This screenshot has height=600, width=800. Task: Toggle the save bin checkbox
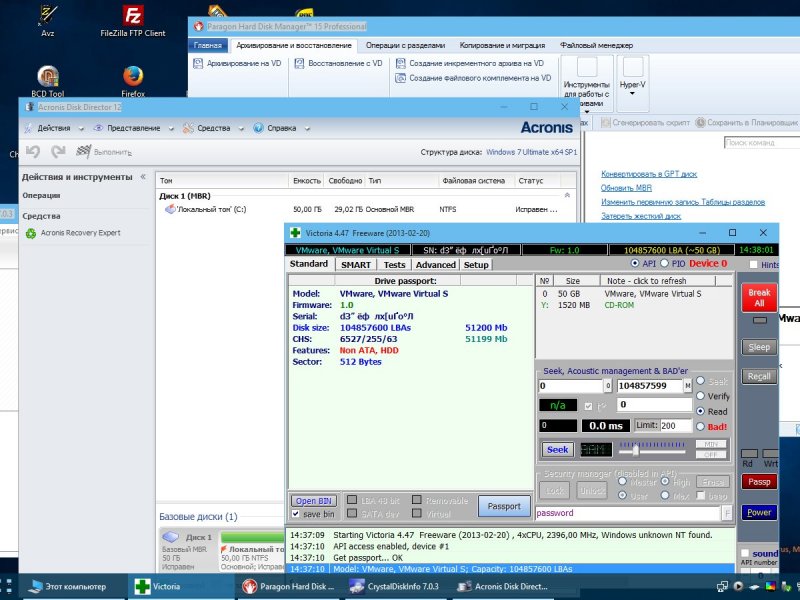tap(295, 514)
